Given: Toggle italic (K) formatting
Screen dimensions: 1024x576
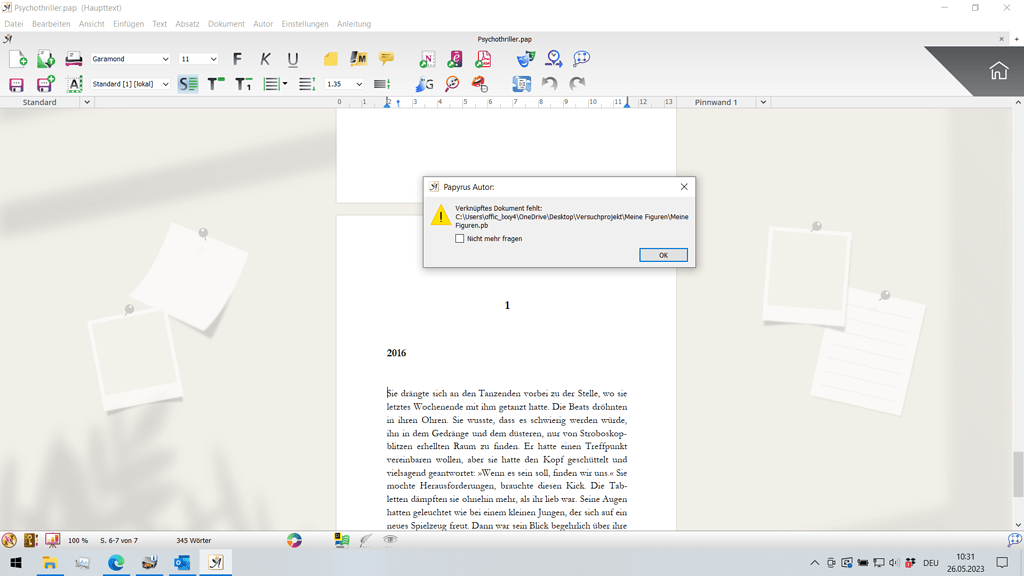Looking at the screenshot, I should point(265,59).
